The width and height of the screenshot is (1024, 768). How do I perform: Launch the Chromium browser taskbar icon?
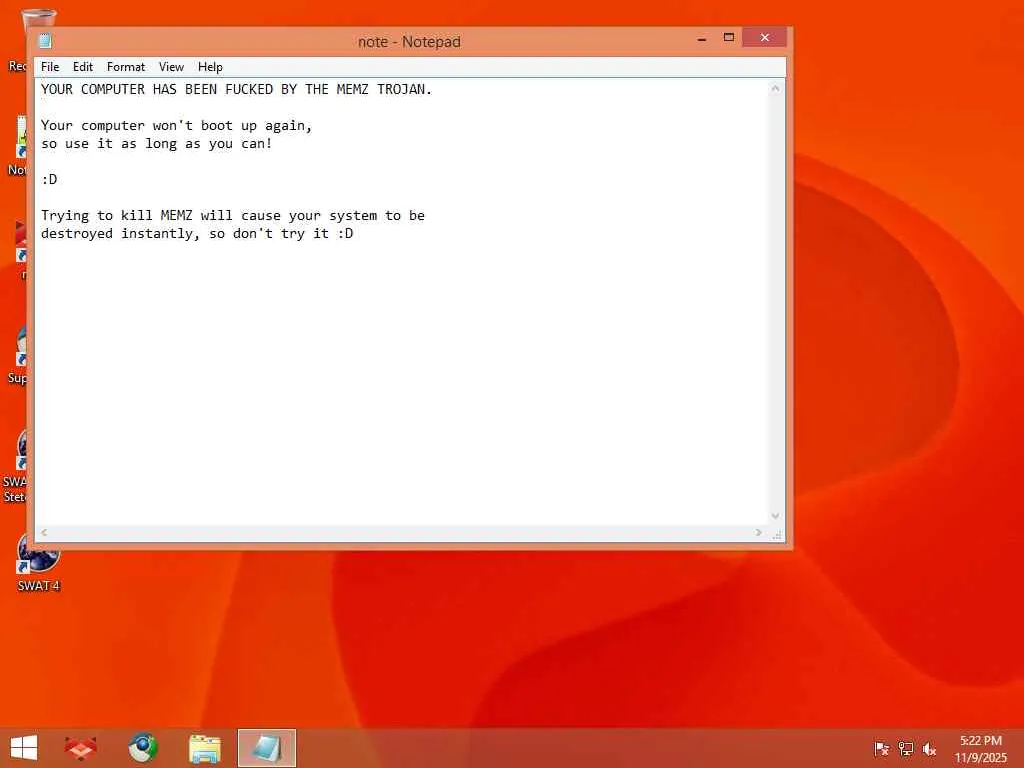pyautogui.click(x=142, y=748)
